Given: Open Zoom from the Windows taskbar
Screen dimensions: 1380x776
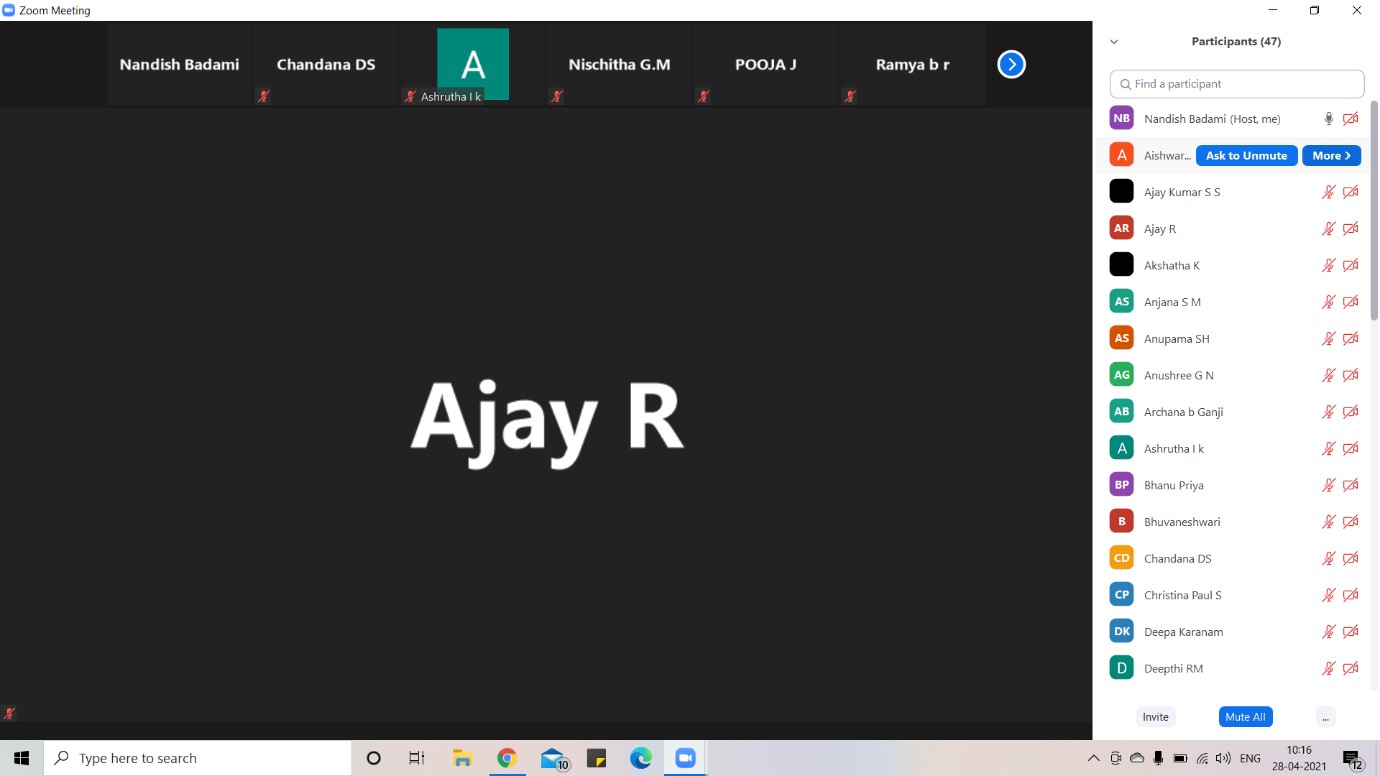Looking at the screenshot, I should 685,759.
